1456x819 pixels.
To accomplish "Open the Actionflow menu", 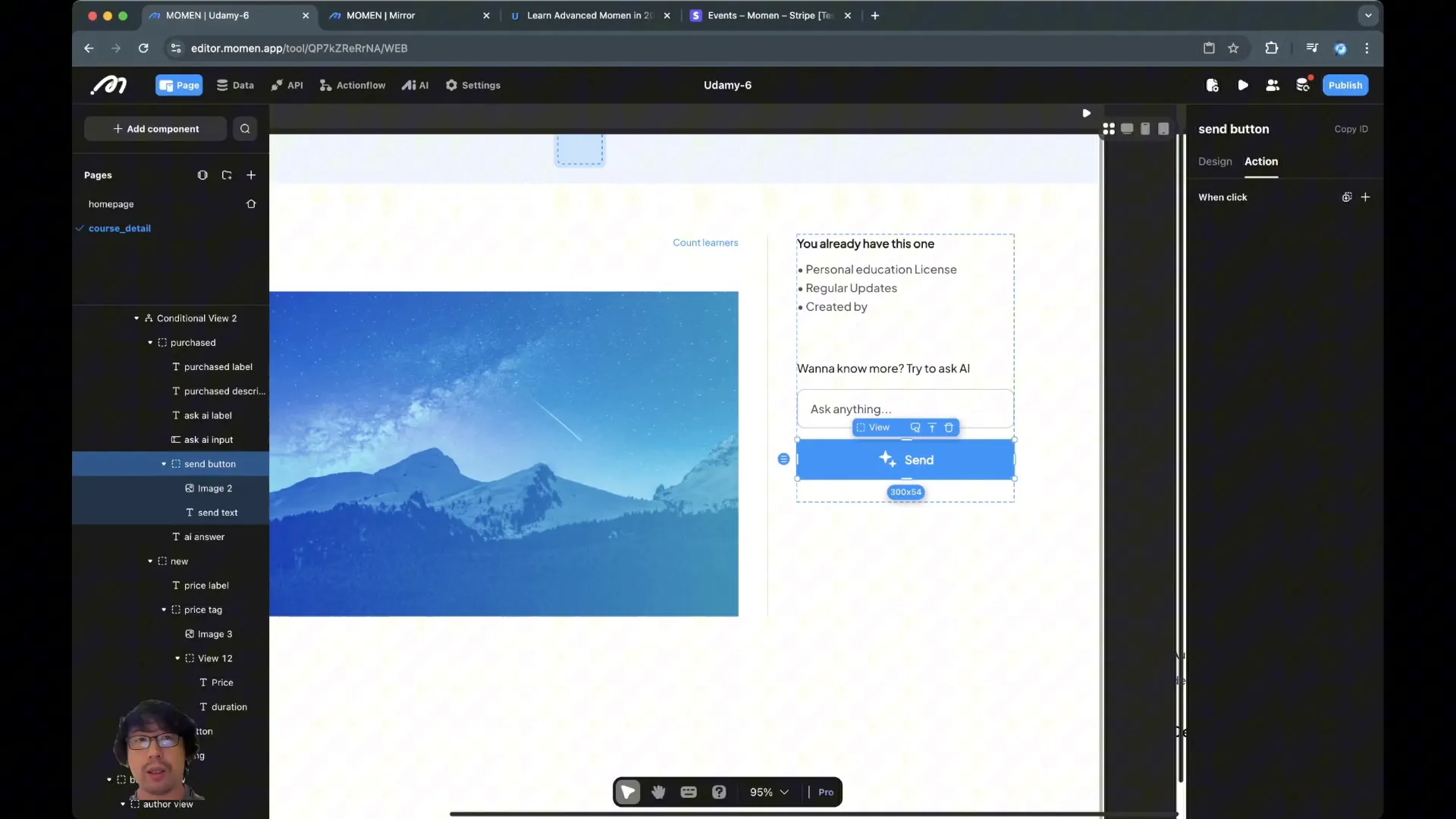I will tap(353, 85).
